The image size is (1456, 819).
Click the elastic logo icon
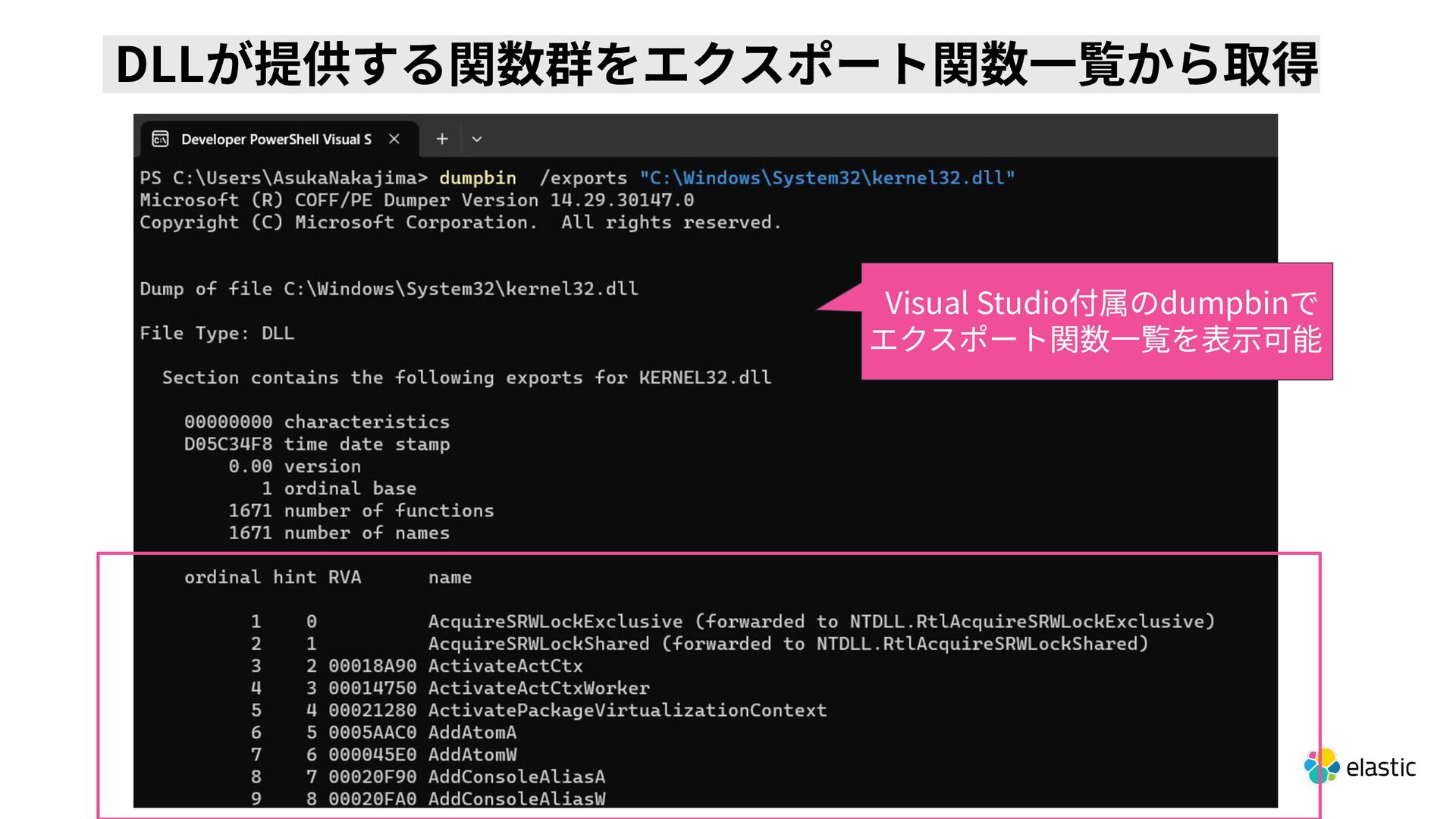(1322, 766)
